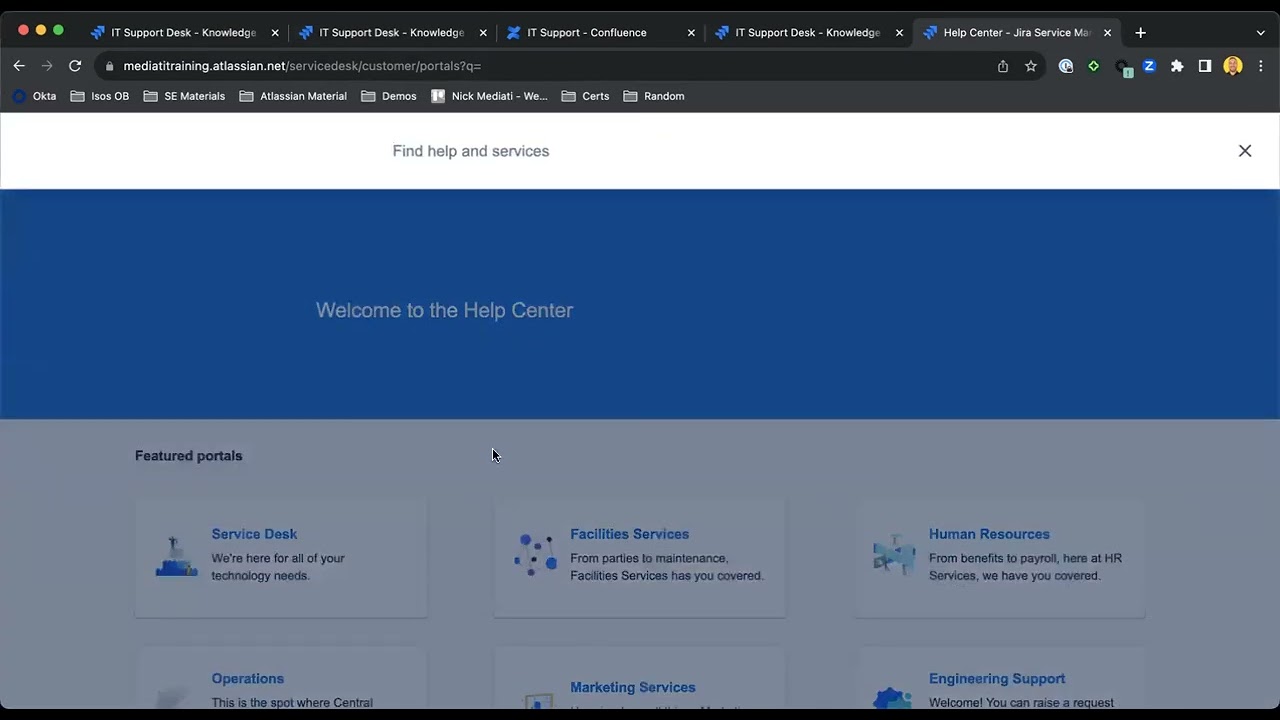Viewport: 1280px width, 720px height.
Task: Open the Human Resources portal link
Action: pos(989,534)
